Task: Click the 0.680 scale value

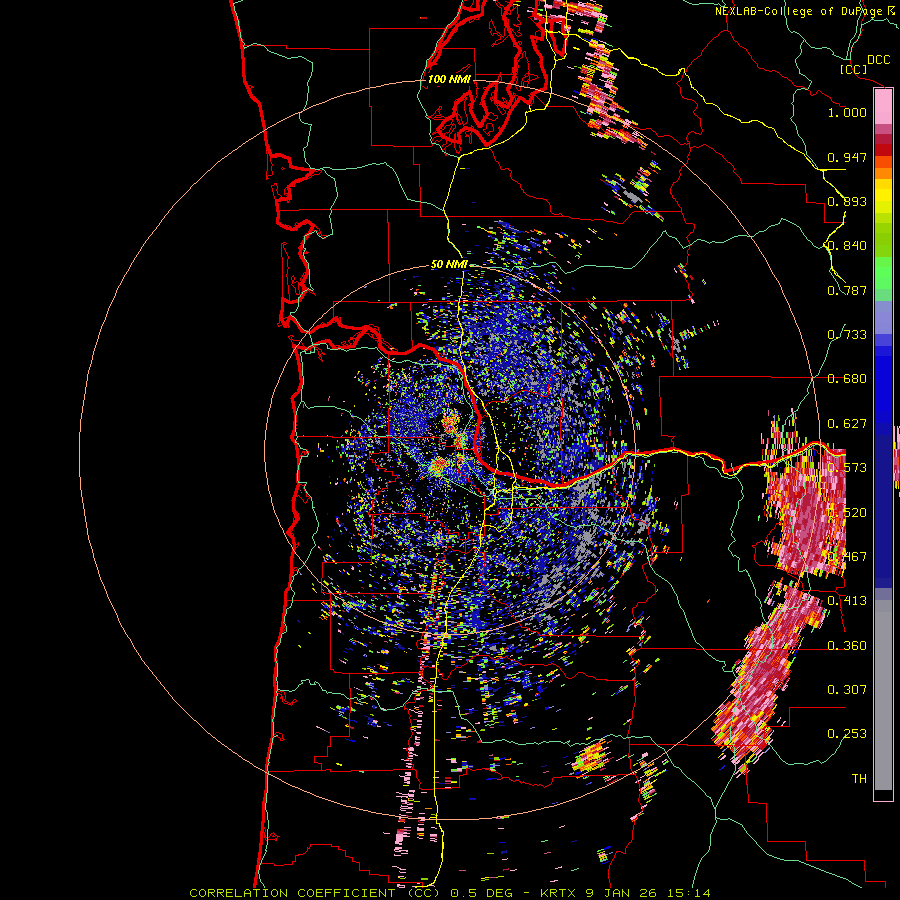Action: (847, 379)
